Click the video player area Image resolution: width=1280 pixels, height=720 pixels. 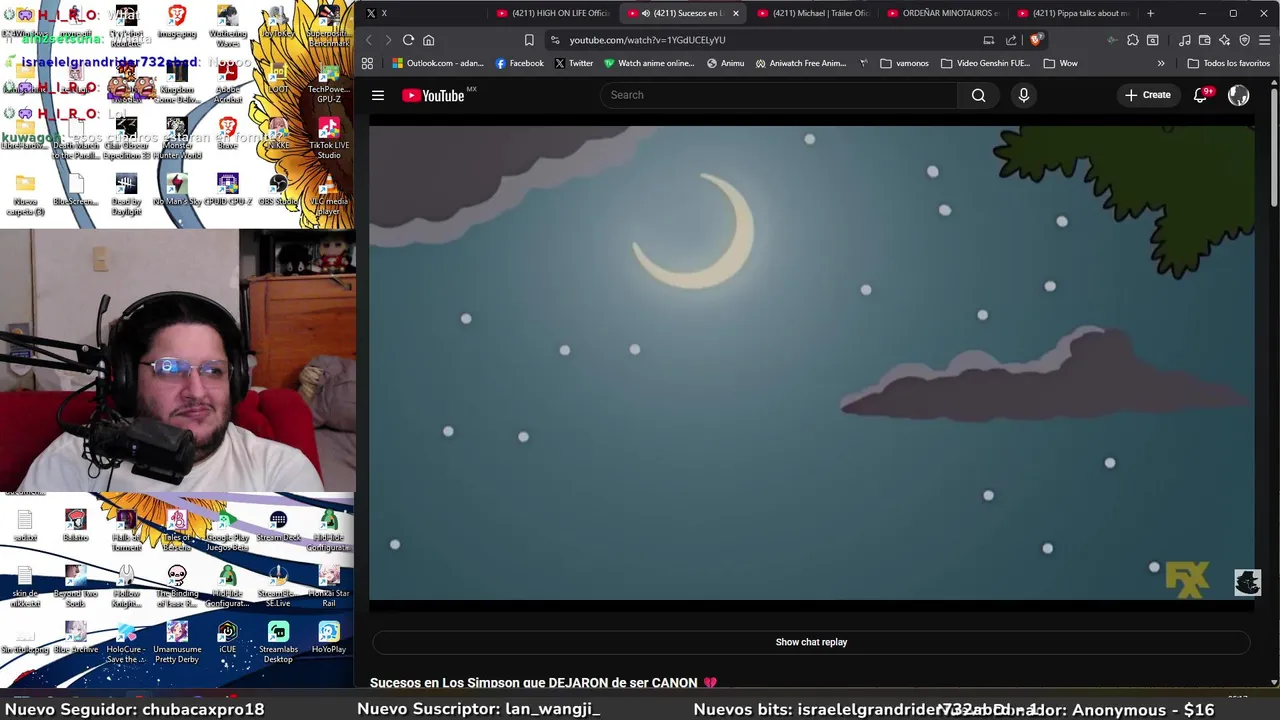pyautogui.click(x=811, y=362)
